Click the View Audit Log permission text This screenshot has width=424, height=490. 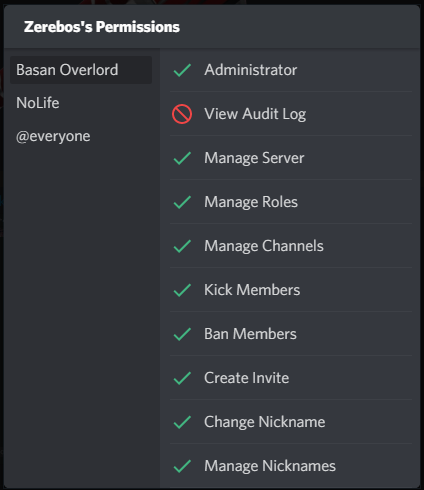pos(255,114)
